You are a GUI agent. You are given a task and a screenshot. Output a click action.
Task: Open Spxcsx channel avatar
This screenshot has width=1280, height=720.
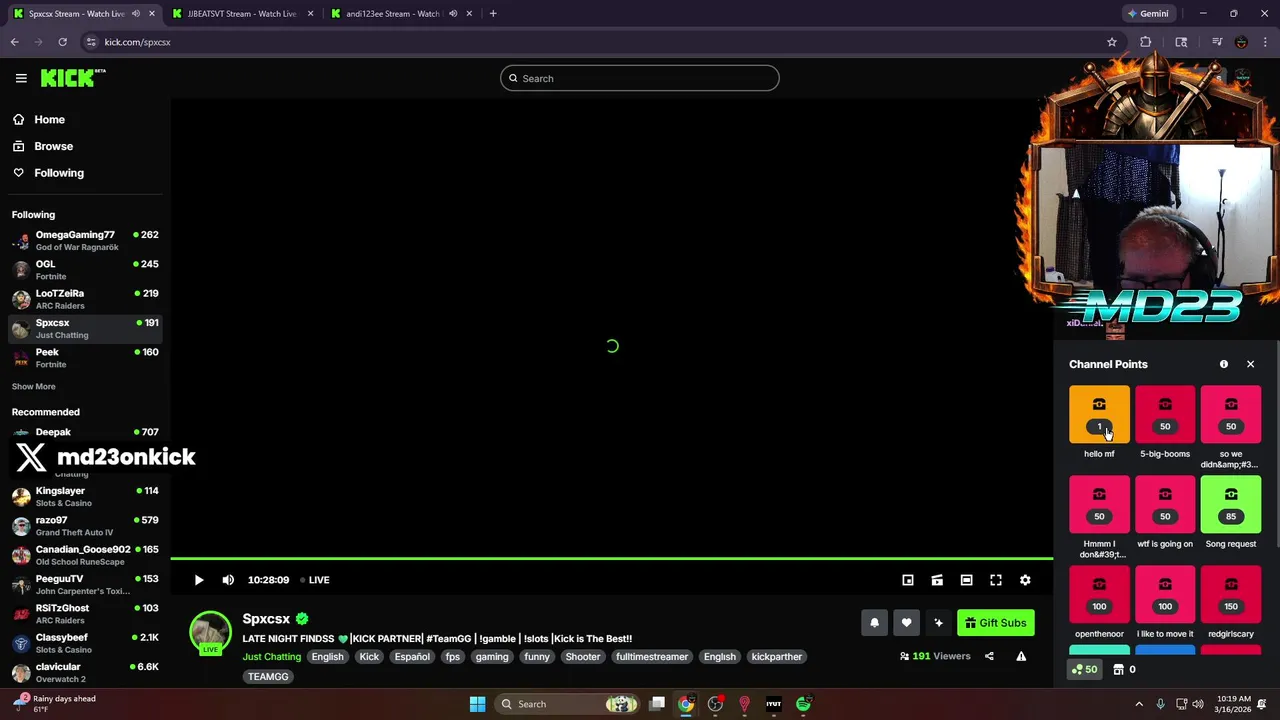tap(210, 634)
